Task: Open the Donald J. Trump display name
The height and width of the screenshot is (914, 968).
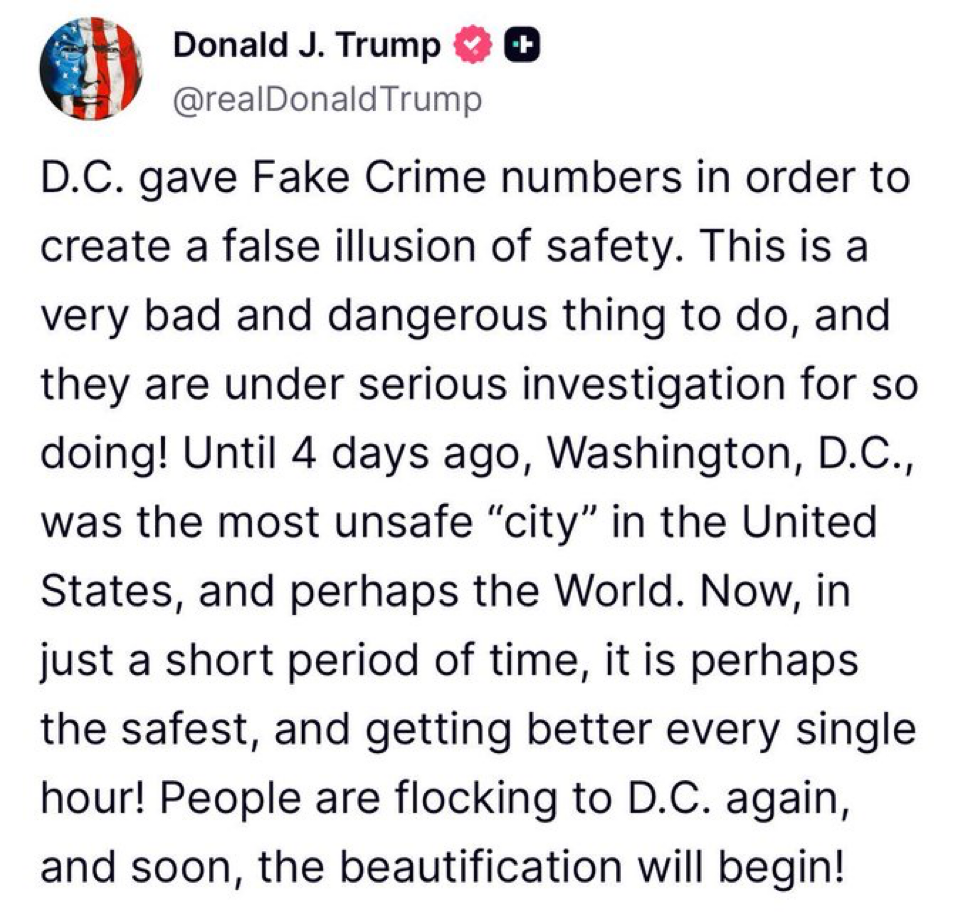Action: click(x=307, y=45)
